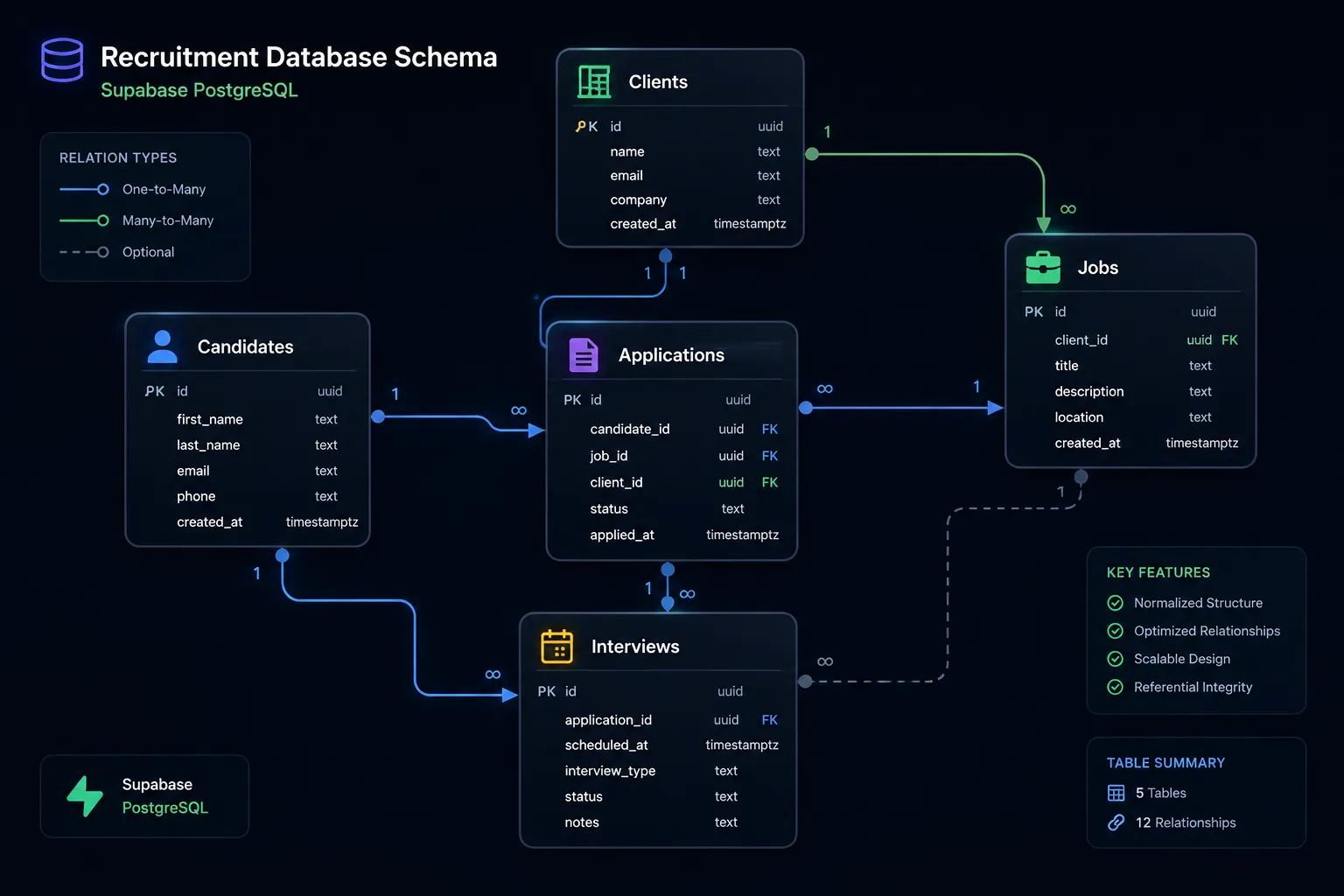Click the Recruitment Database Schema heading
1344x896 pixels.
[x=299, y=57]
